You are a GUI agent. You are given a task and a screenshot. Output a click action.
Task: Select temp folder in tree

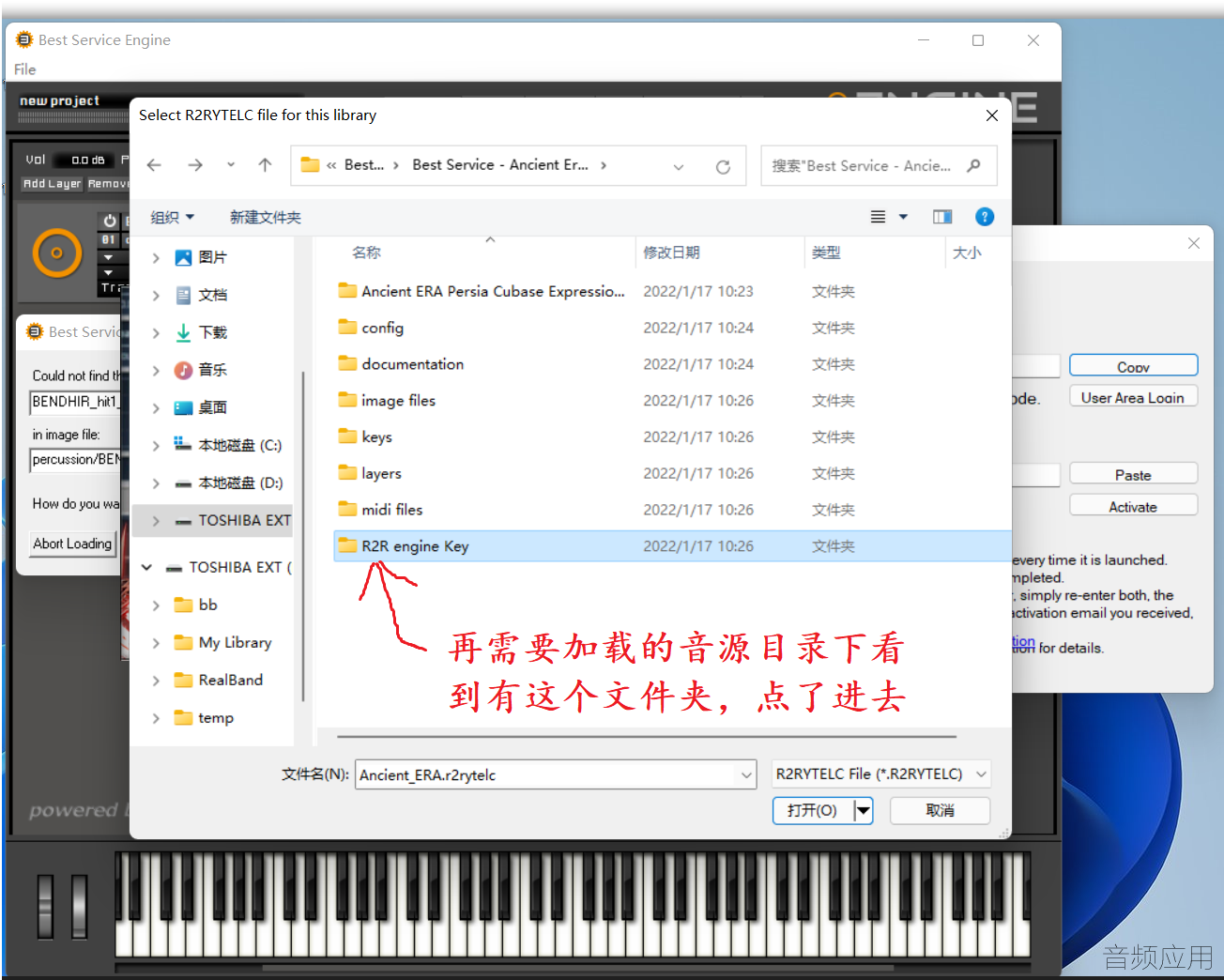(204, 717)
